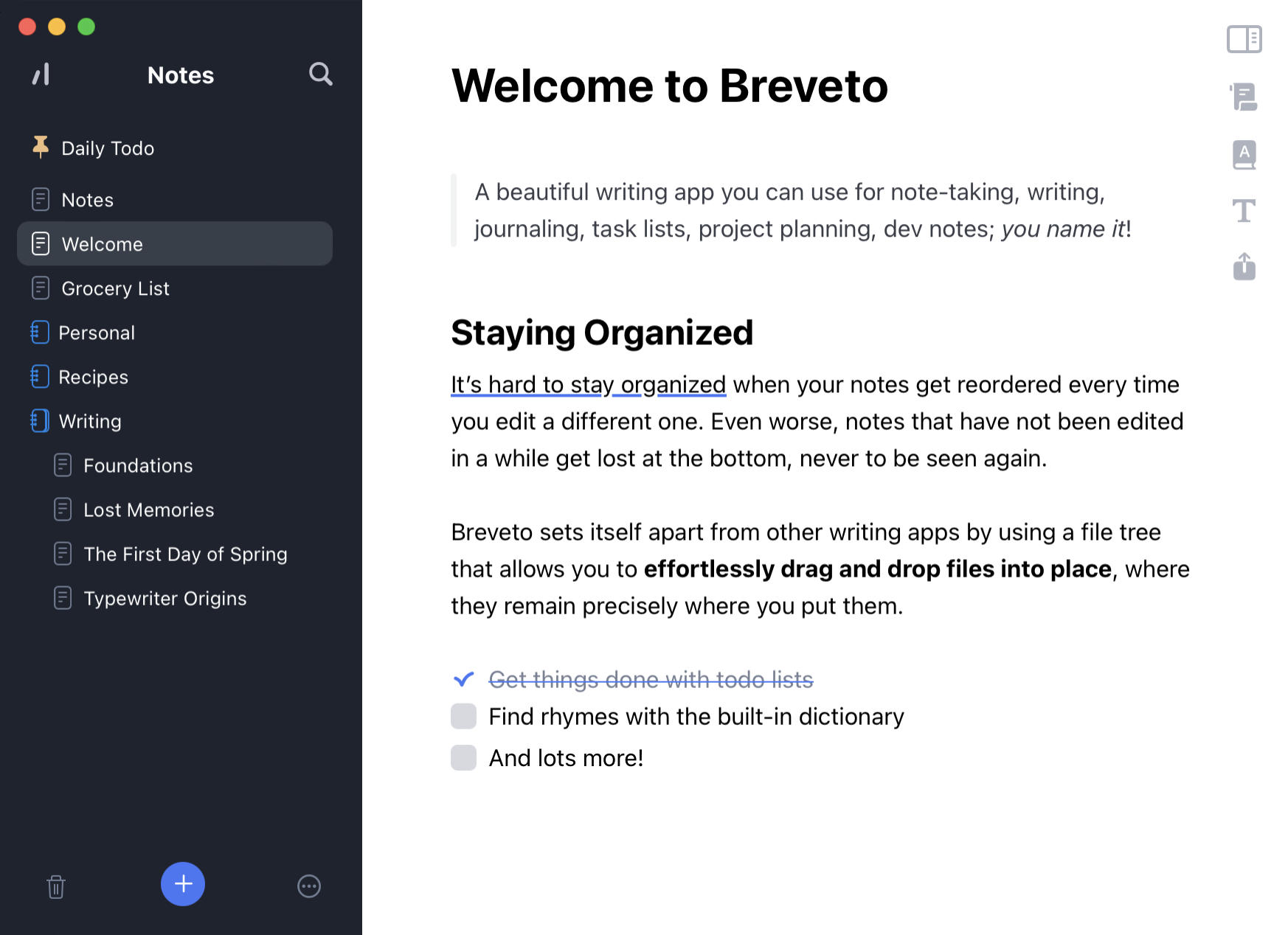Maximize the window with the green button
This screenshot has height=935, width=1288.
86,27
